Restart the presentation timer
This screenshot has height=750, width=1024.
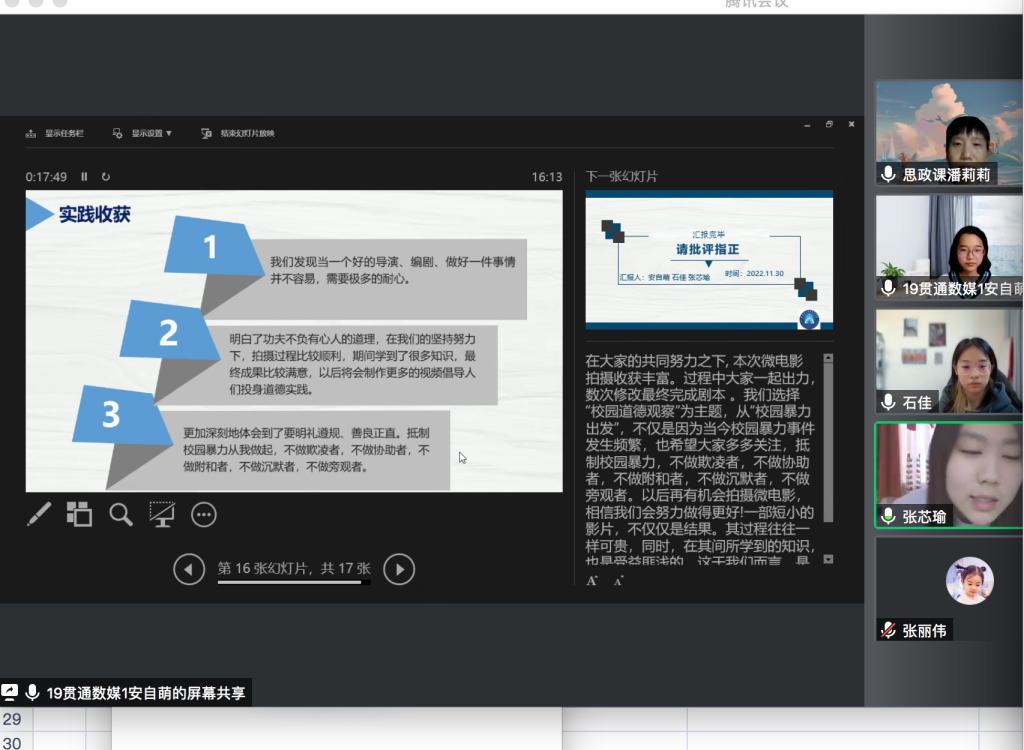click(106, 177)
